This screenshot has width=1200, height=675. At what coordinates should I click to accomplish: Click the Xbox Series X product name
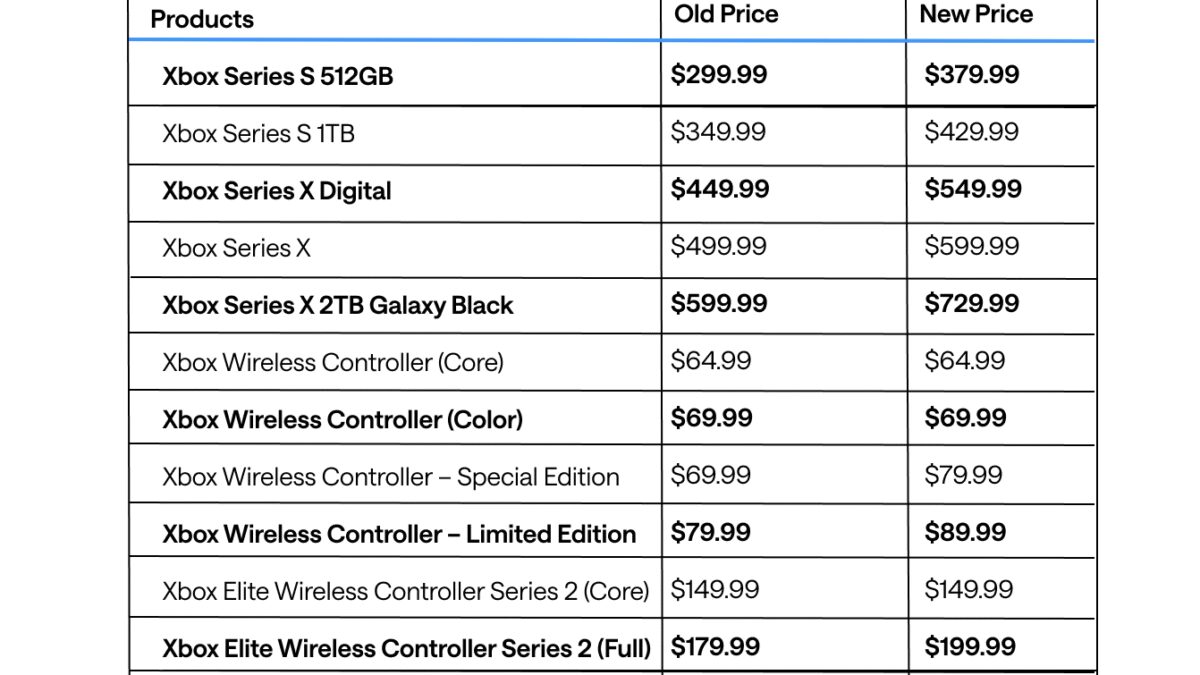point(236,248)
